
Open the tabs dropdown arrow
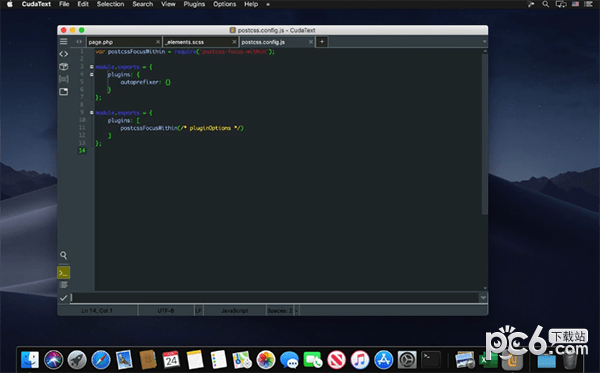click(x=484, y=42)
